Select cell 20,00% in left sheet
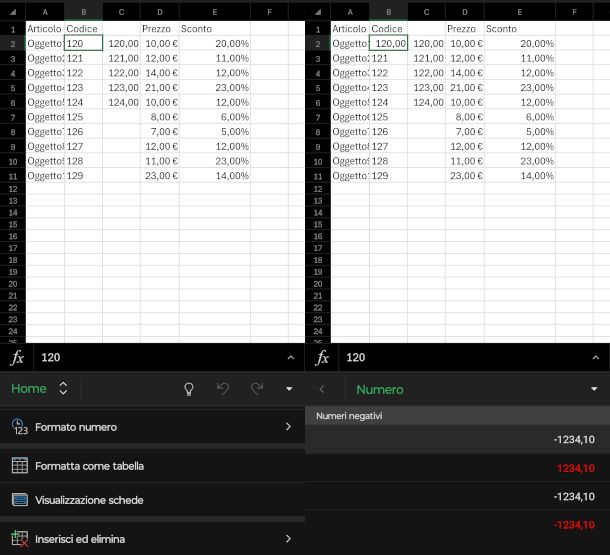The image size is (610, 555). (x=215, y=43)
